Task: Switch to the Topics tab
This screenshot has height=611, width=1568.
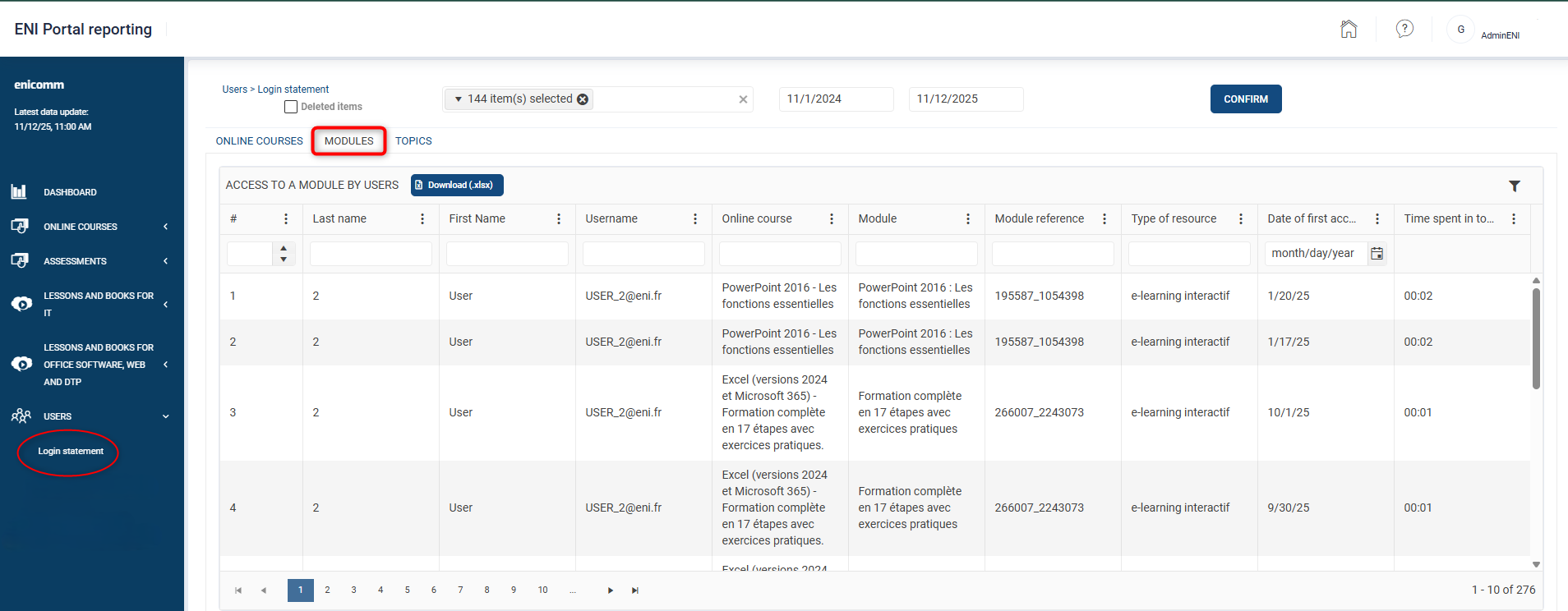Action: (x=413, y=141)
